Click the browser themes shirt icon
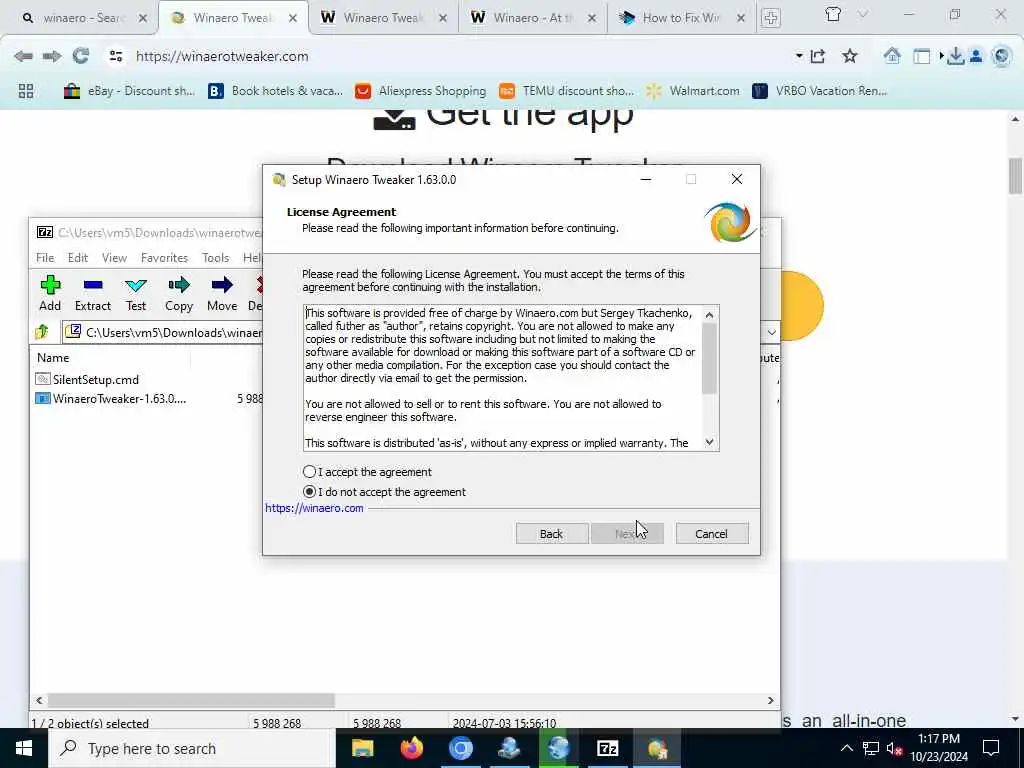Screen dimensions: 1024x768 (833, 14)
